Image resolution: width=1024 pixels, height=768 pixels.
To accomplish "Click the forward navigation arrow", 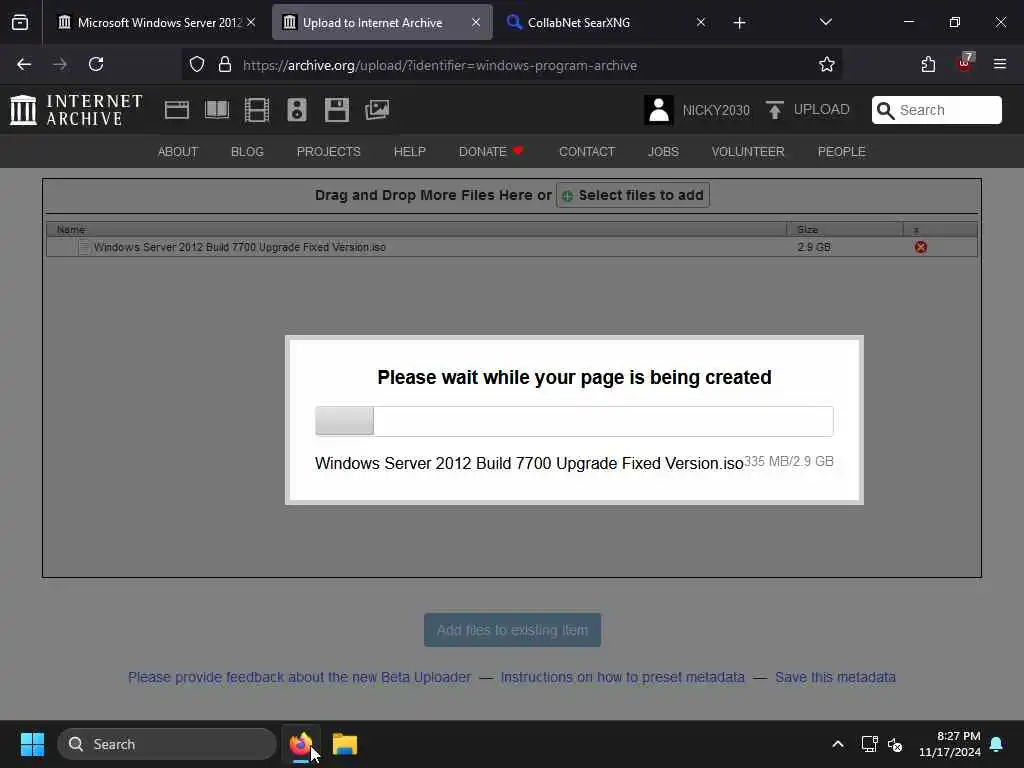I will tap(60, 65).
